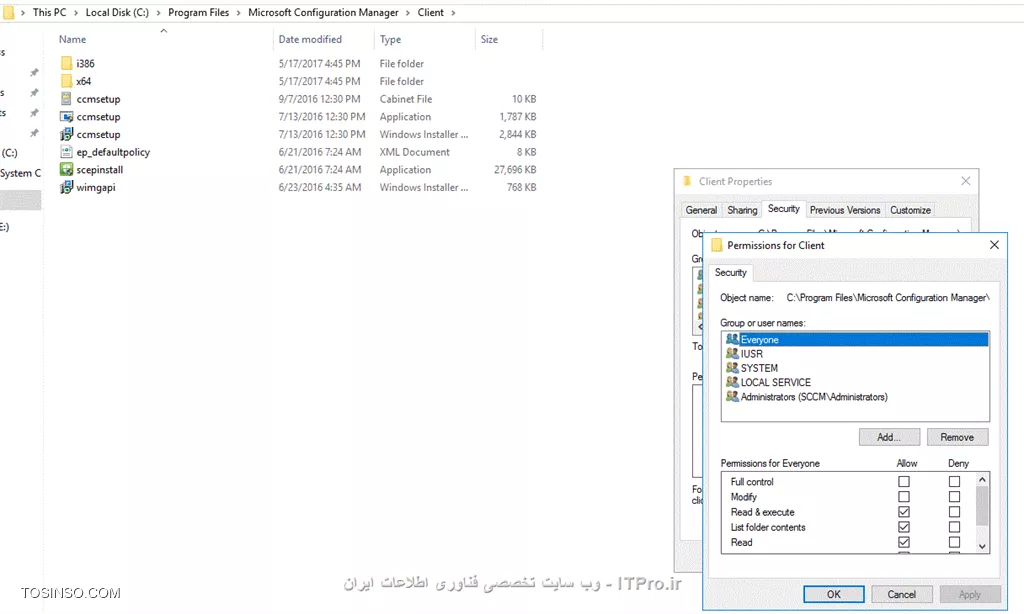This screenshot has height=614, width=1024.
Task: Switch to the Sharing tab
Action: coord(742,210)
